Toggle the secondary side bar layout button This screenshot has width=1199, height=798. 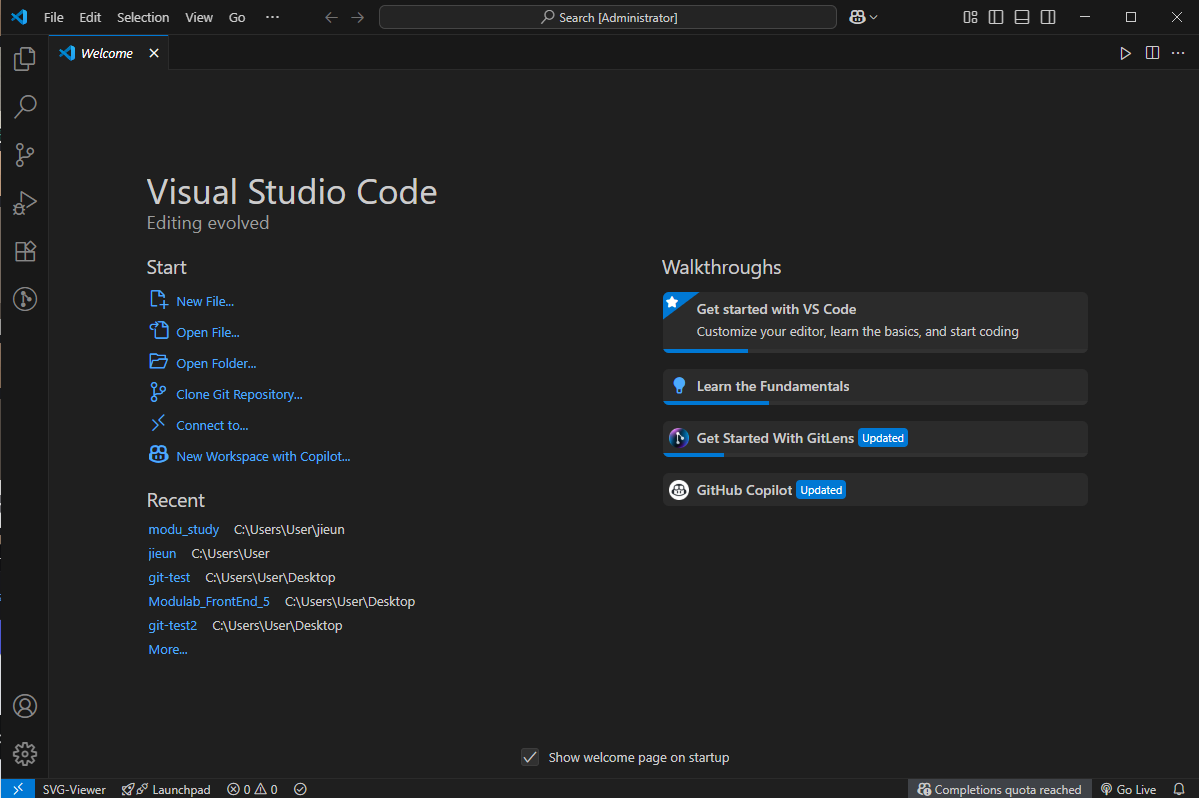click(1048, 17)
